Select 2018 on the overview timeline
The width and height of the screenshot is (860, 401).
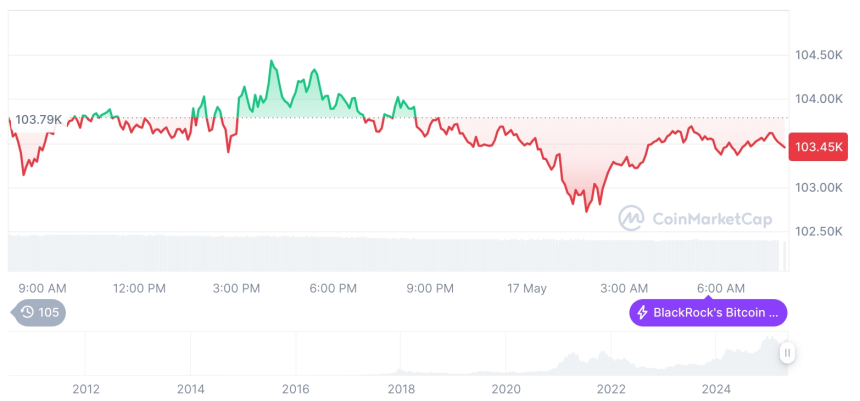pos(401,389)
